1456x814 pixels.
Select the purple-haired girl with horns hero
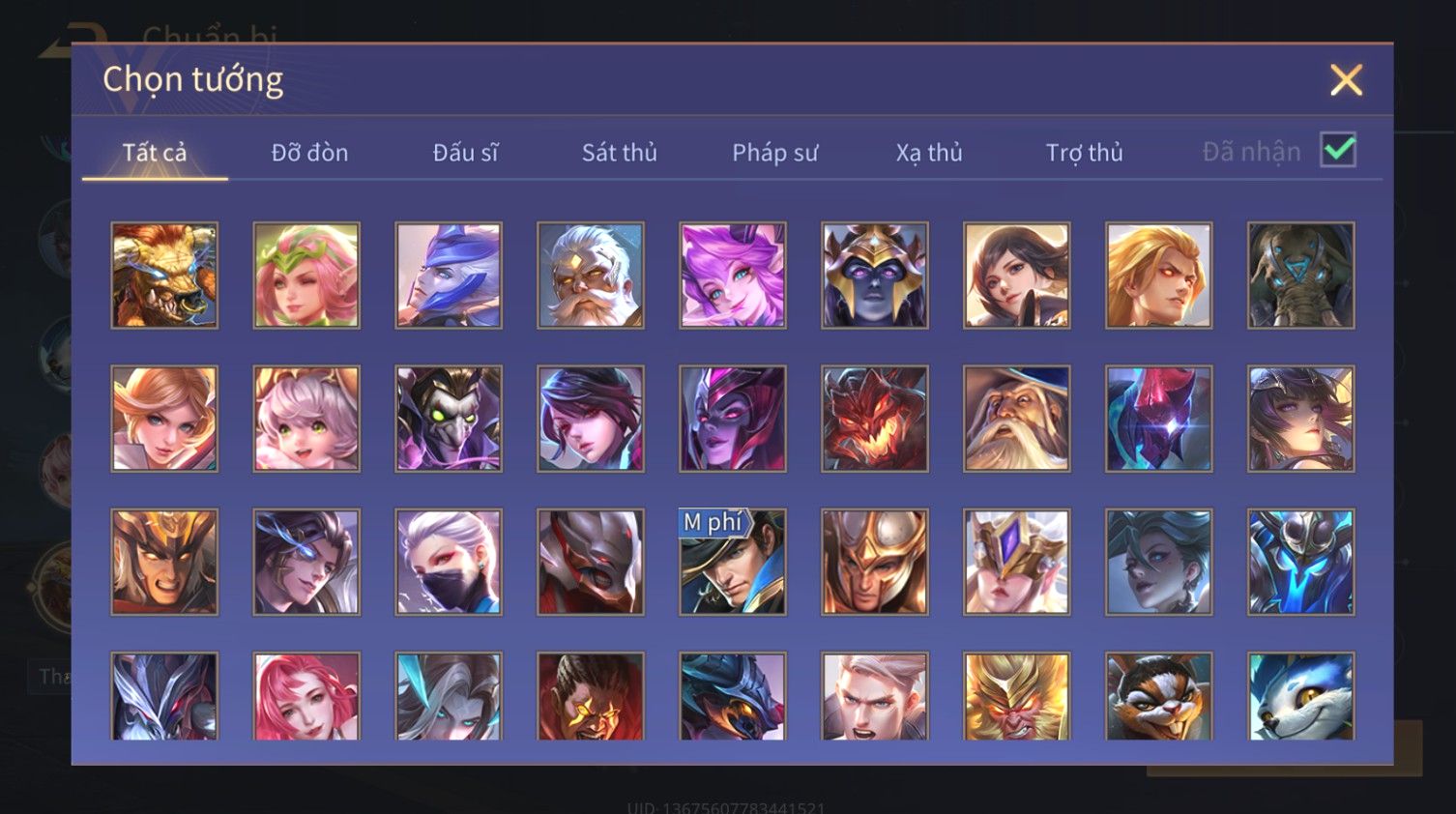pos(733,276)
